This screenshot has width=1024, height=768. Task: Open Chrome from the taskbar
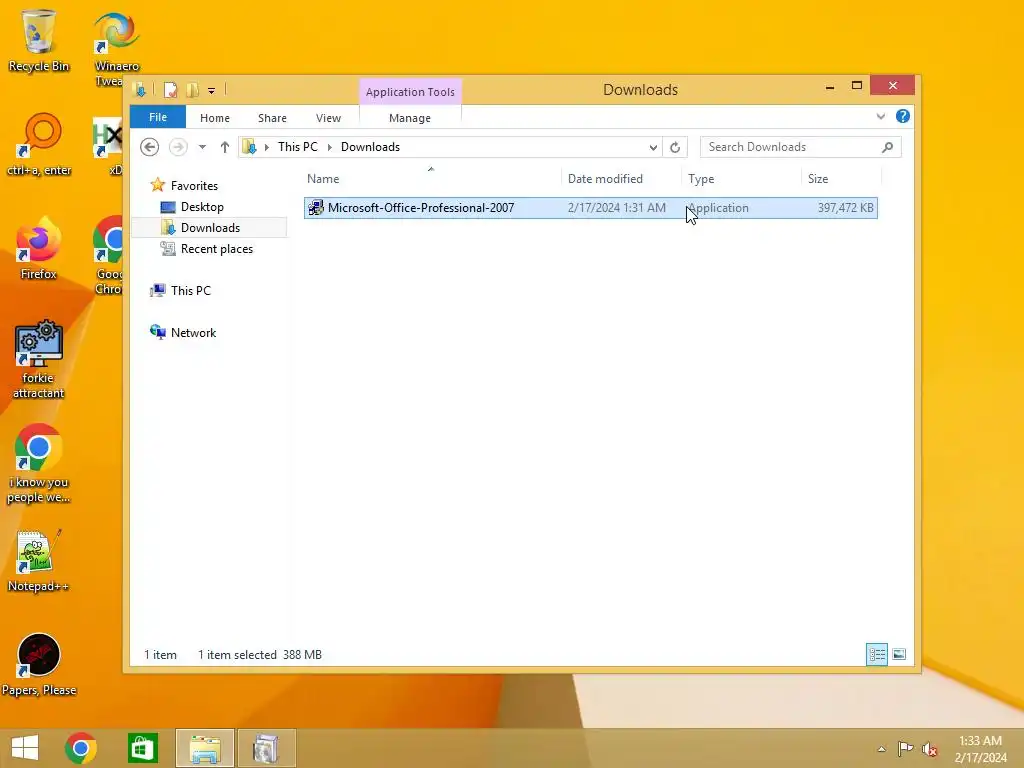click(x=81, y=748)
